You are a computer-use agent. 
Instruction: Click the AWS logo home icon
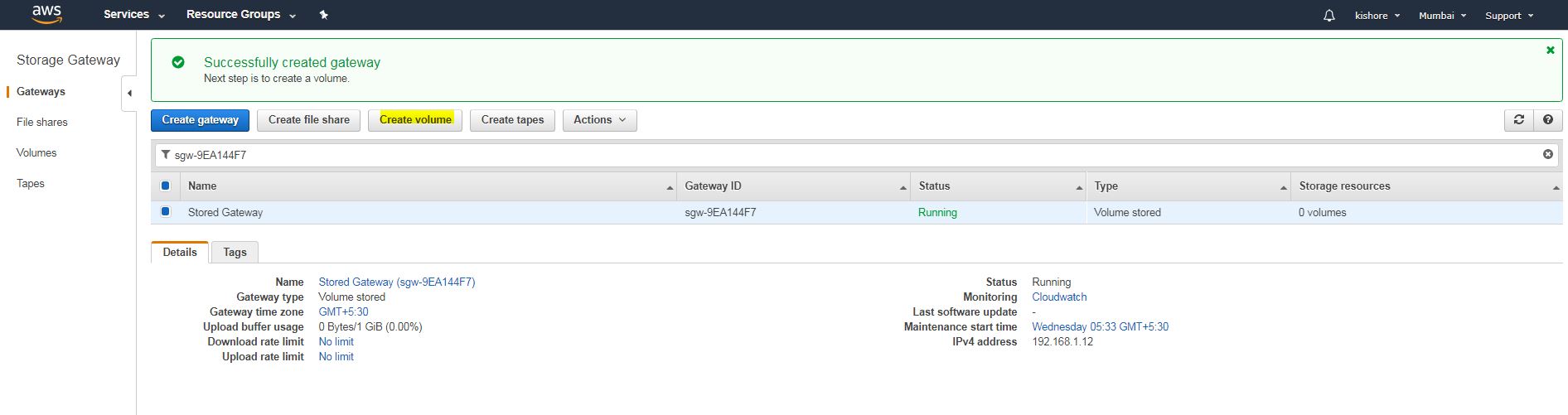pos(46,14)
